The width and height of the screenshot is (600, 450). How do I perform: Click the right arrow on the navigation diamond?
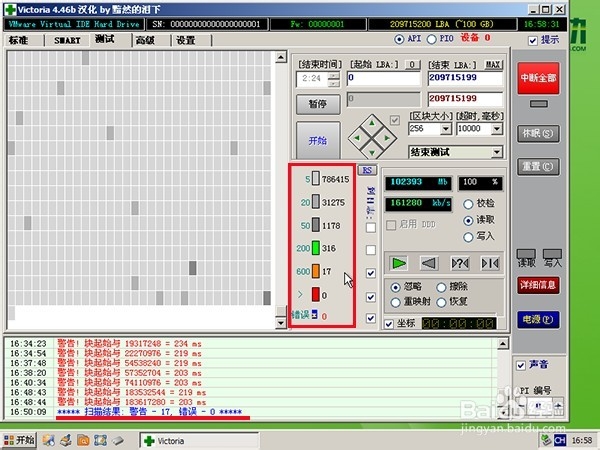[387, 138]
